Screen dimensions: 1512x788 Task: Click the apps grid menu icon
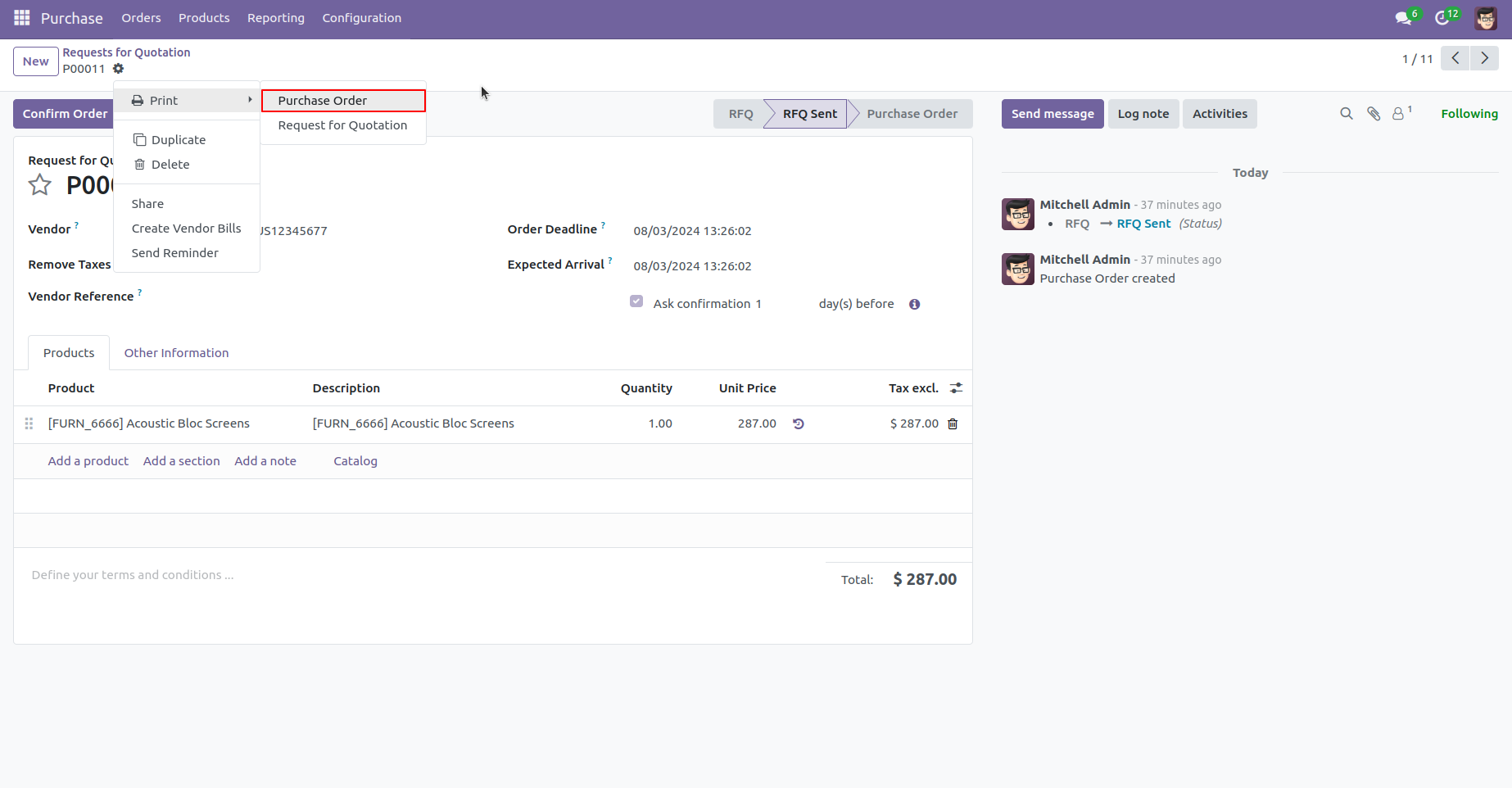point(20,17)
